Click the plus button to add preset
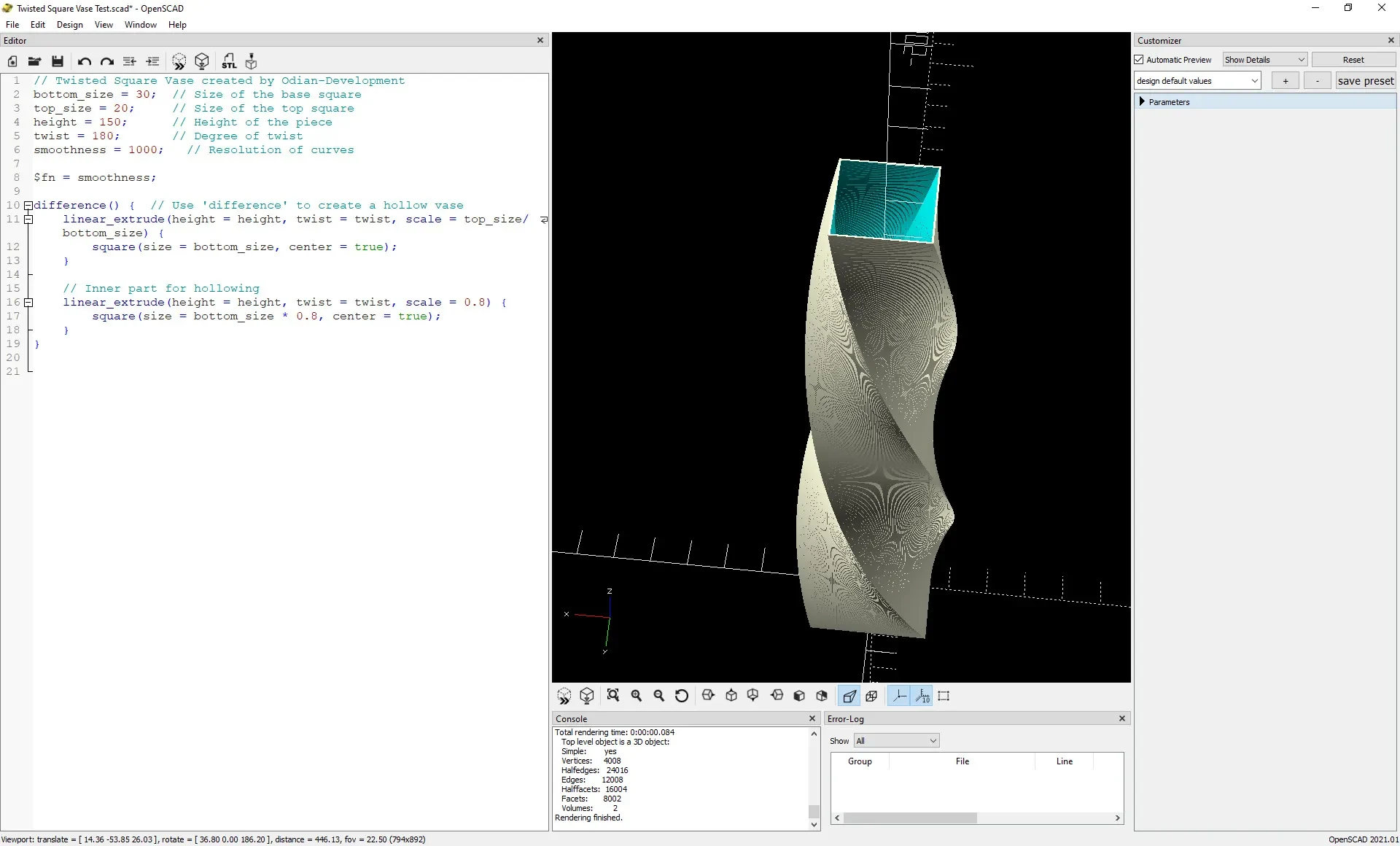 point(1286,81)
